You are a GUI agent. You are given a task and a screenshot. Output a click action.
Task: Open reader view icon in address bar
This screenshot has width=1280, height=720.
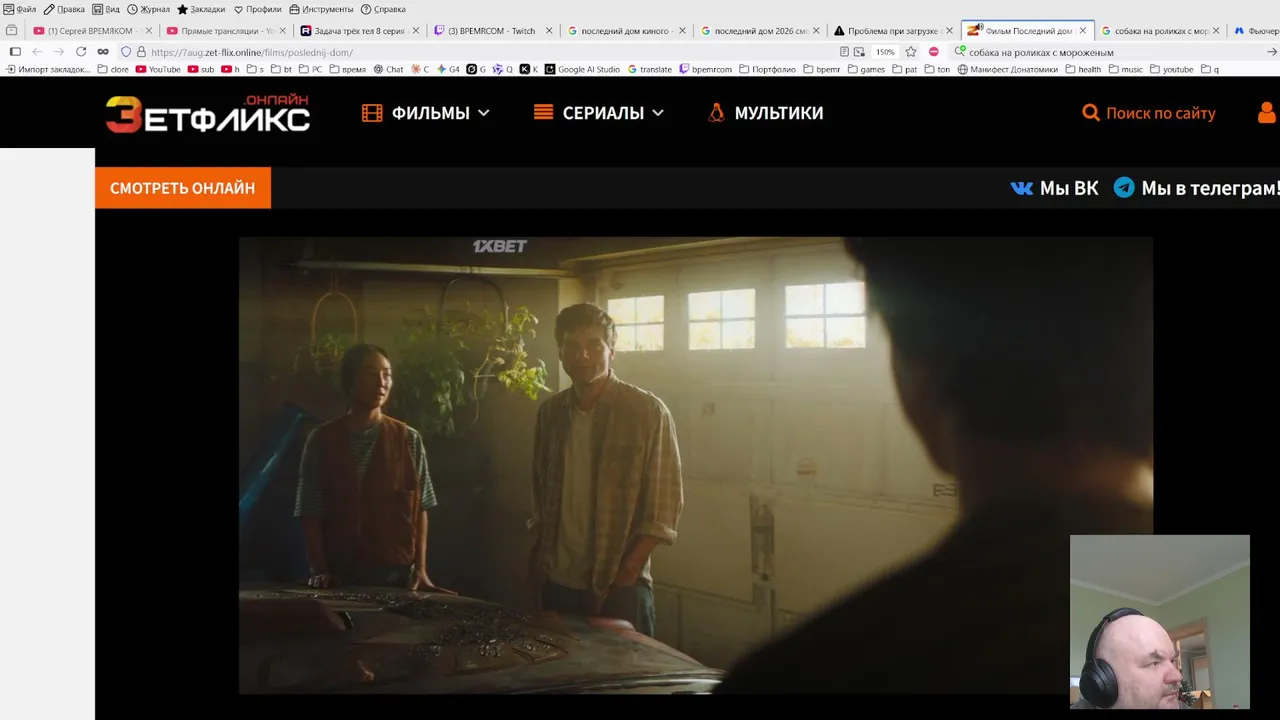point(845,52)
